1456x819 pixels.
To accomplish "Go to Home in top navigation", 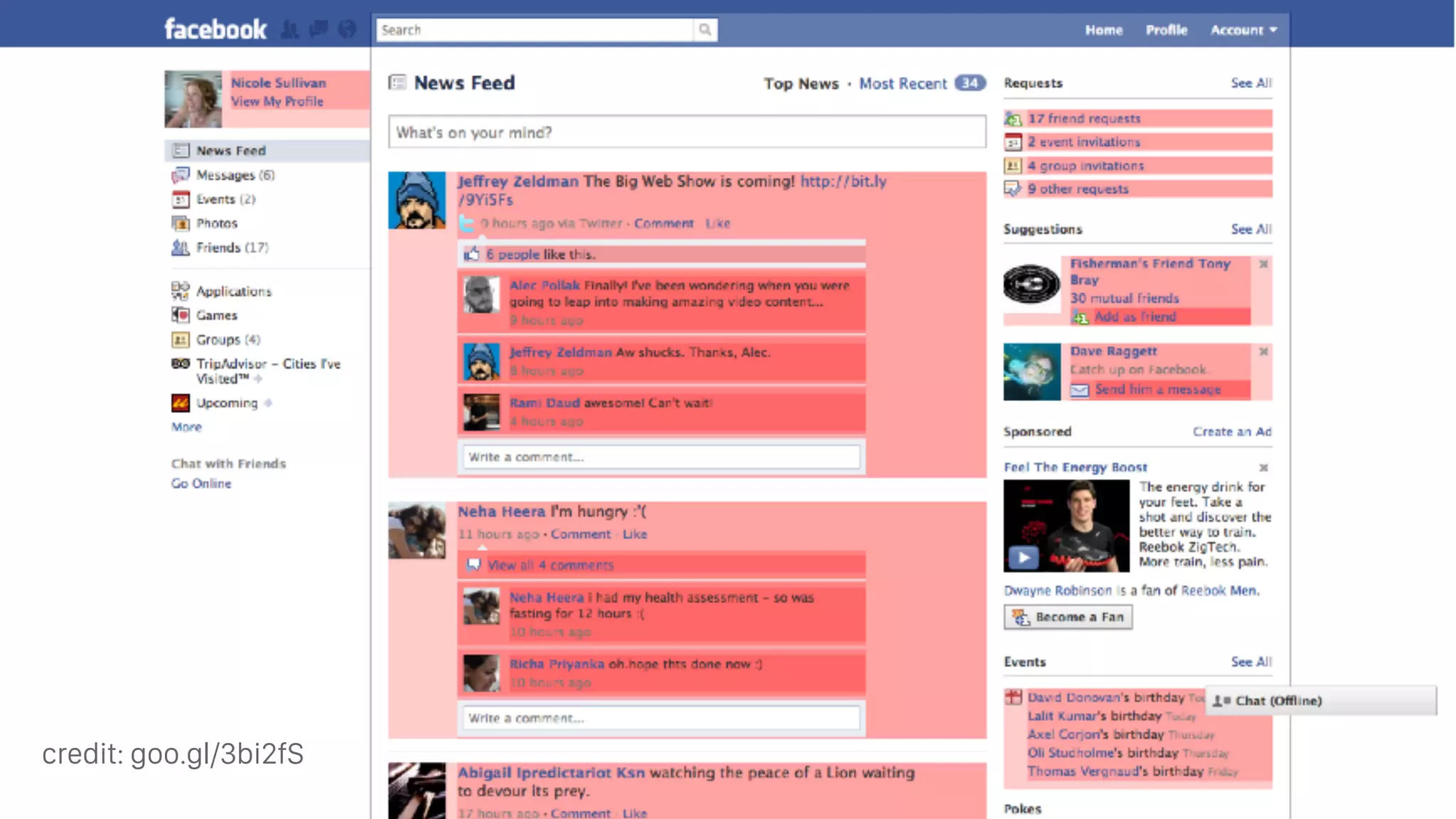I will pyautogui.click(x=1103, y=30).
